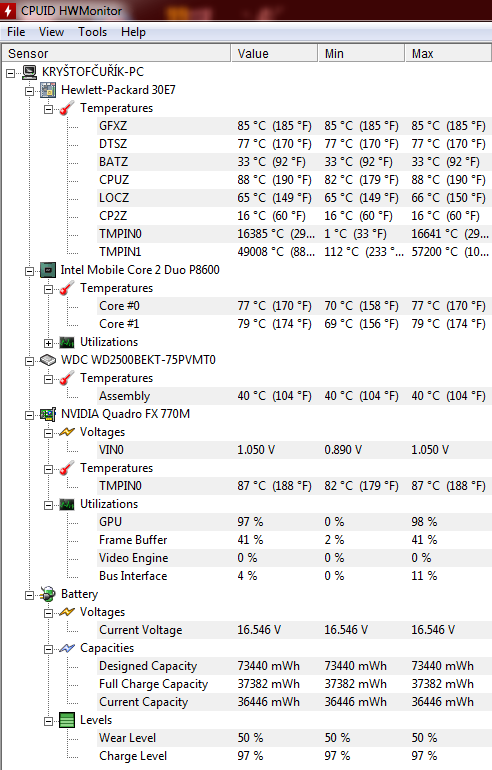Collapse the NVIDIA Quadro FX 770M node
The width and height of the screenshot is (492, 770).
(29, 415)
